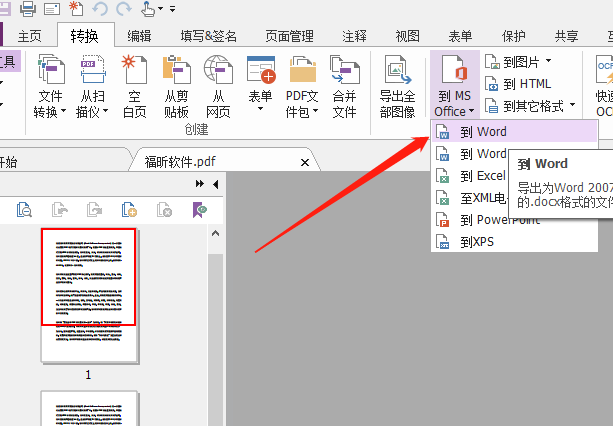Viewport: 613px width, 426px height.
Task: Open the 填写&签名 tab
Action: 208,36
